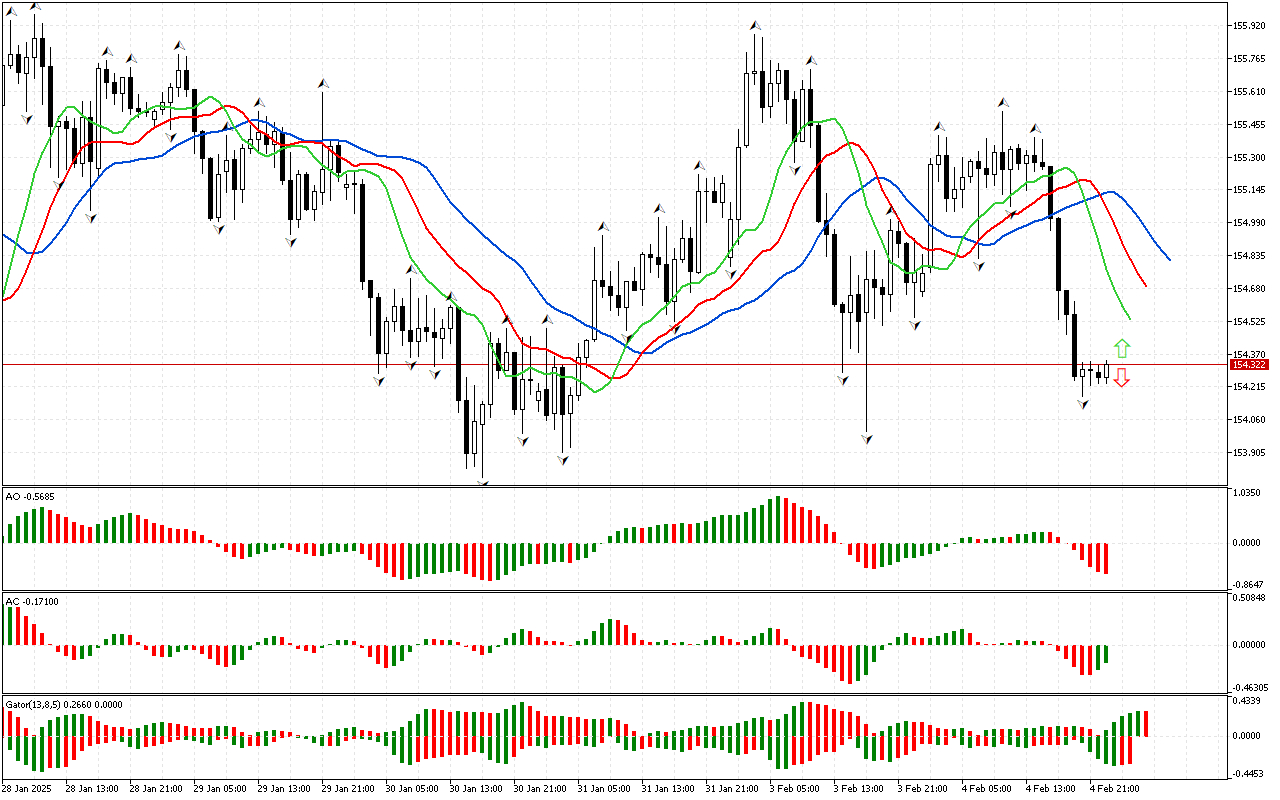This screenshot has width=1280, height=800.
Task: Click the 155.765 price scale label
Action: 1249,59
